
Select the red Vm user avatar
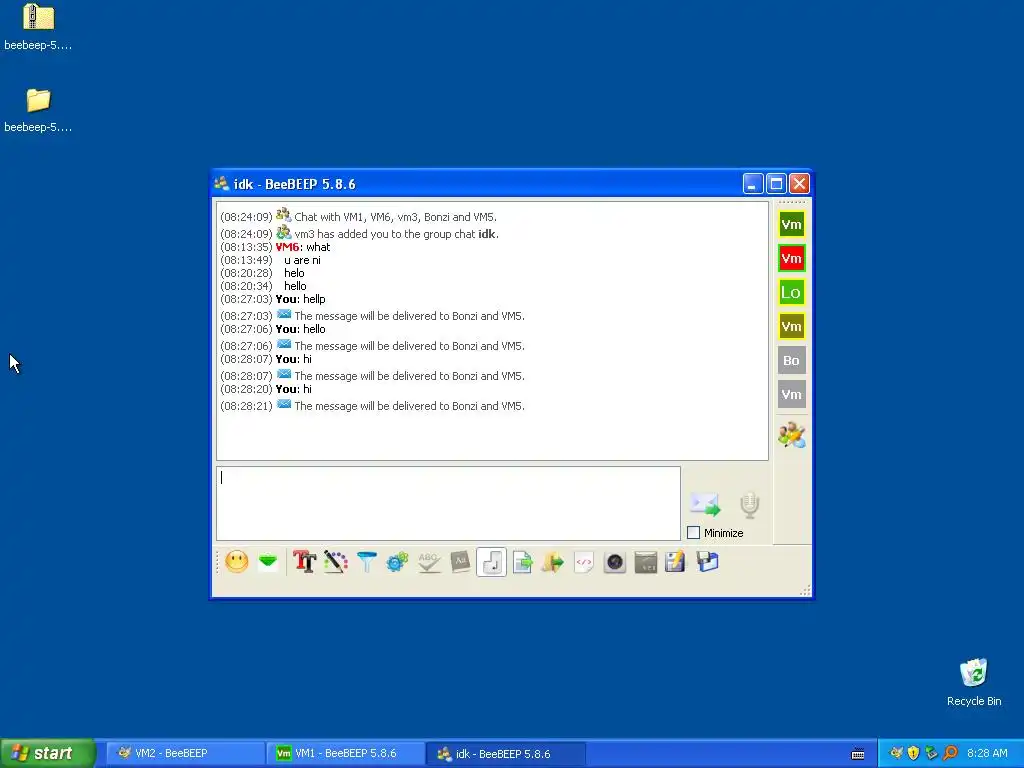click(x=792, y=259)
